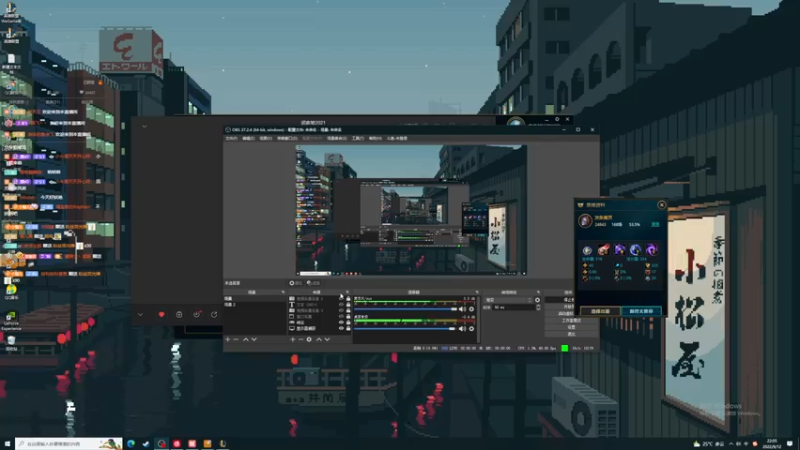Toggle lock on video capture device 3 source
Screen dimensions: 800x450
(x=348, y=310)
